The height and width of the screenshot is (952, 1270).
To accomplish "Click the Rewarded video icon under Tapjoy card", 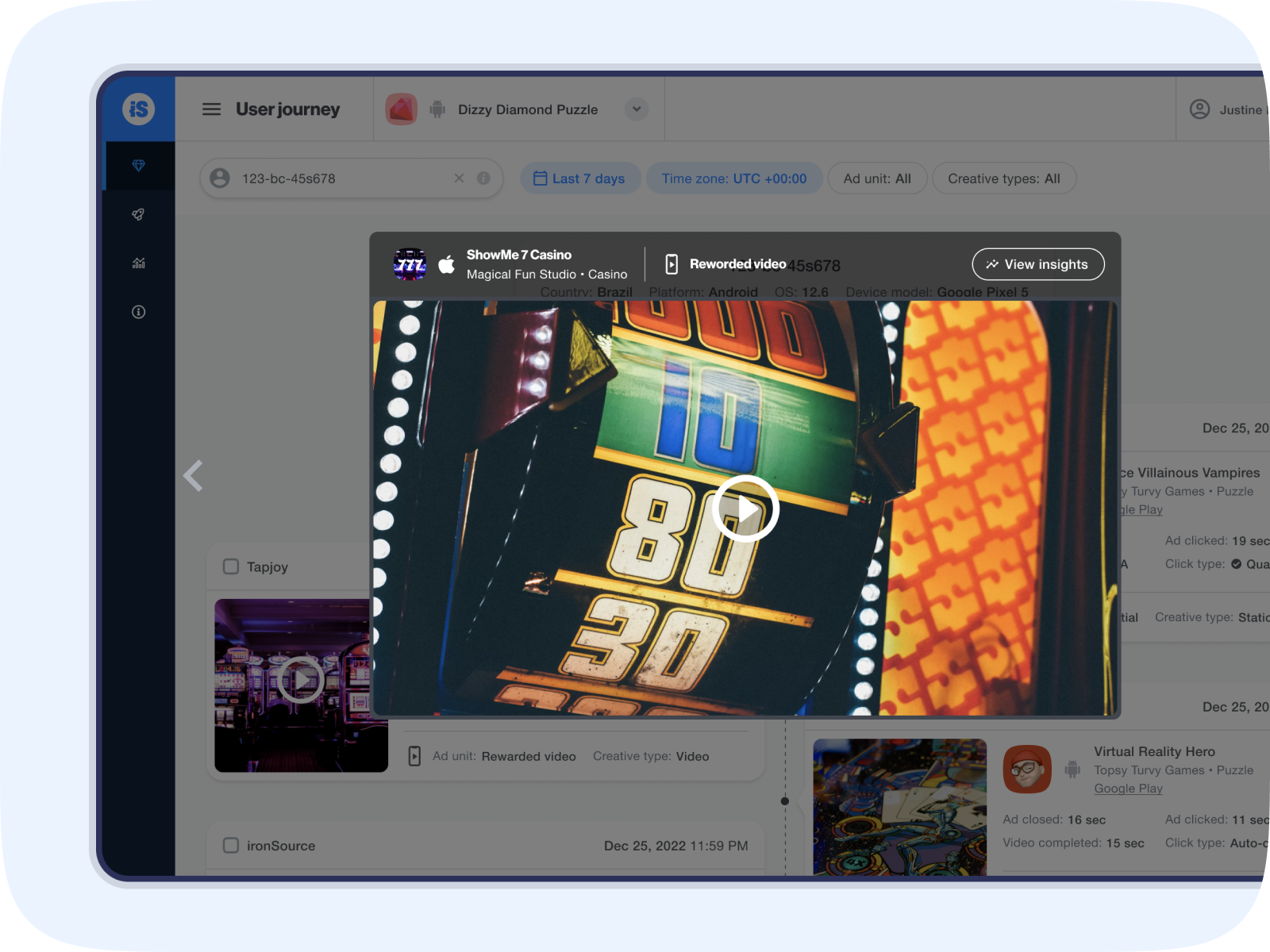I will coord(414,756).
